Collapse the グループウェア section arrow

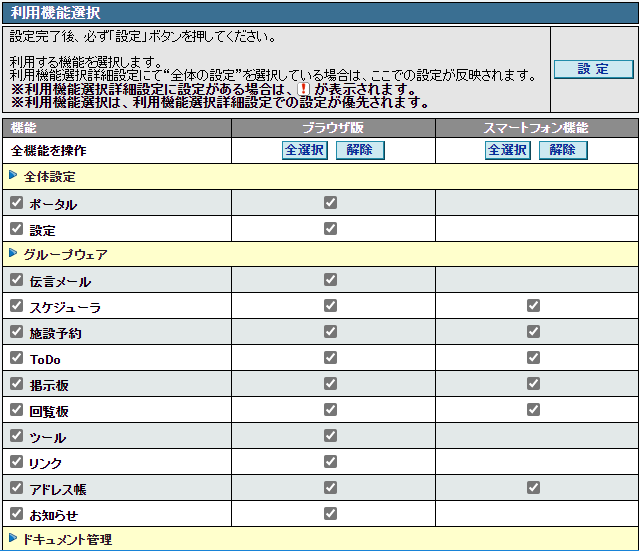13,253
